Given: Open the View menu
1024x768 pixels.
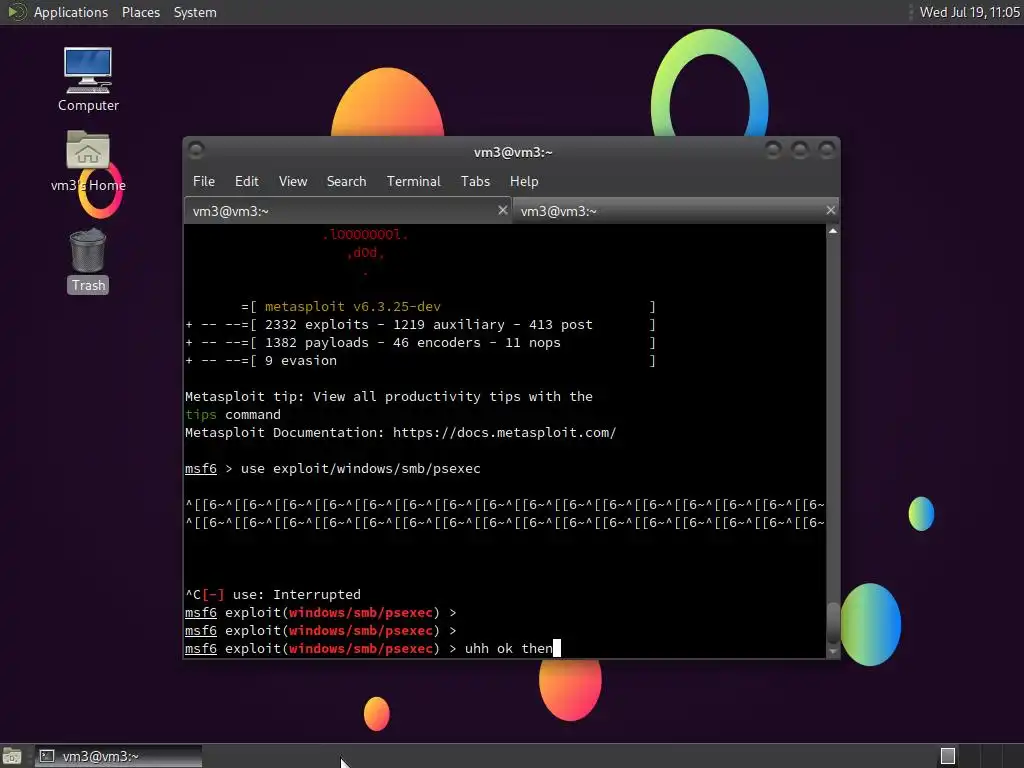Looking at the screenshot, I should click(293, 182).
